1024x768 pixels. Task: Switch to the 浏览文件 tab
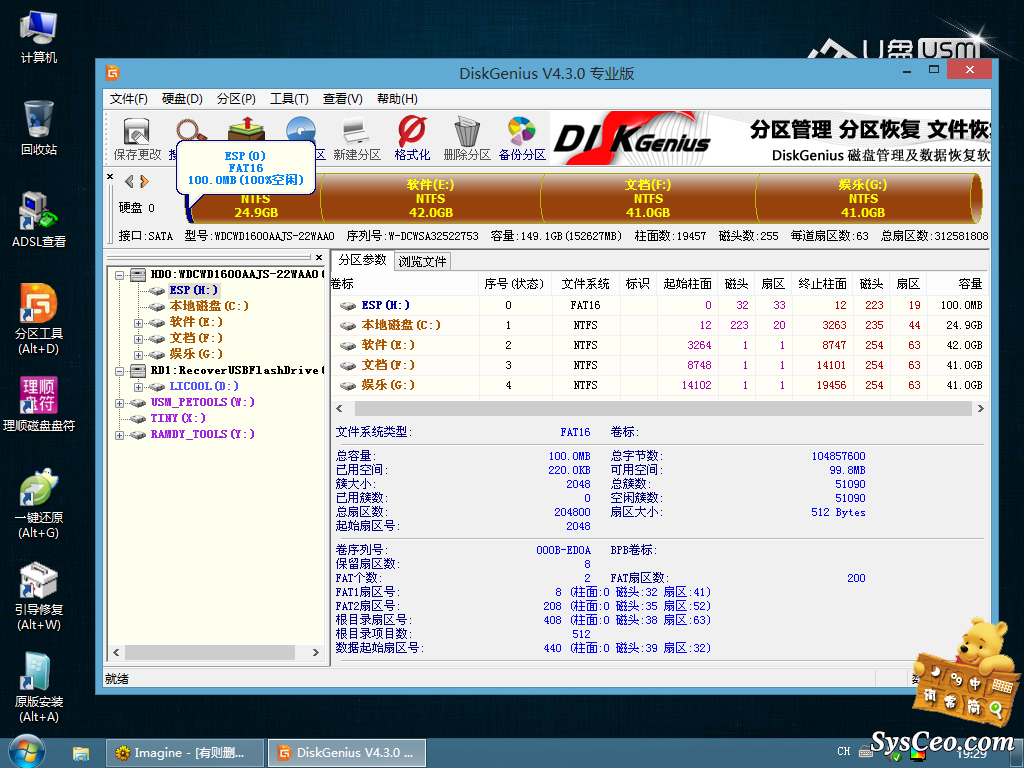pos(423,261)
